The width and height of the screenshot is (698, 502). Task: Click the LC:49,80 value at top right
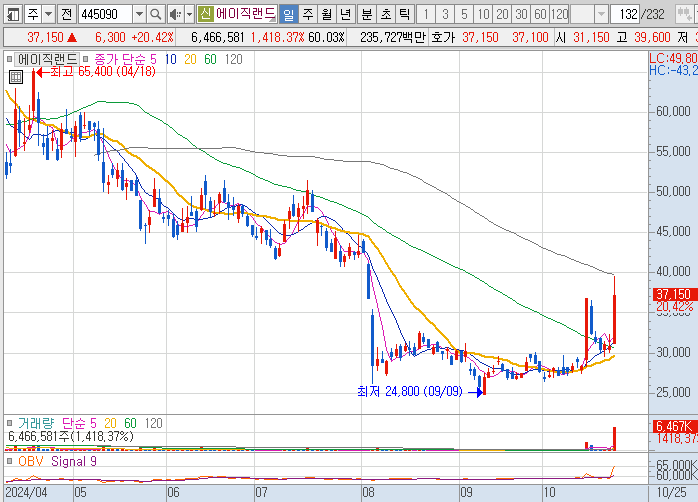tap(673, 58)
